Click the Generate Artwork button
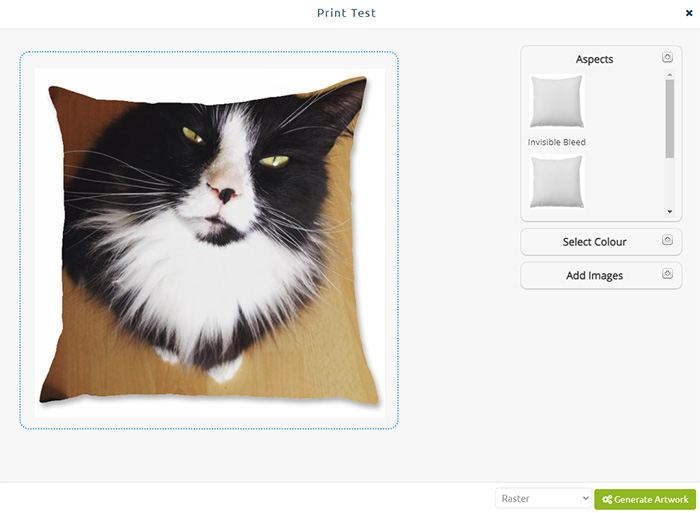Viewport: 700px width, 513px height. (645, 499)
